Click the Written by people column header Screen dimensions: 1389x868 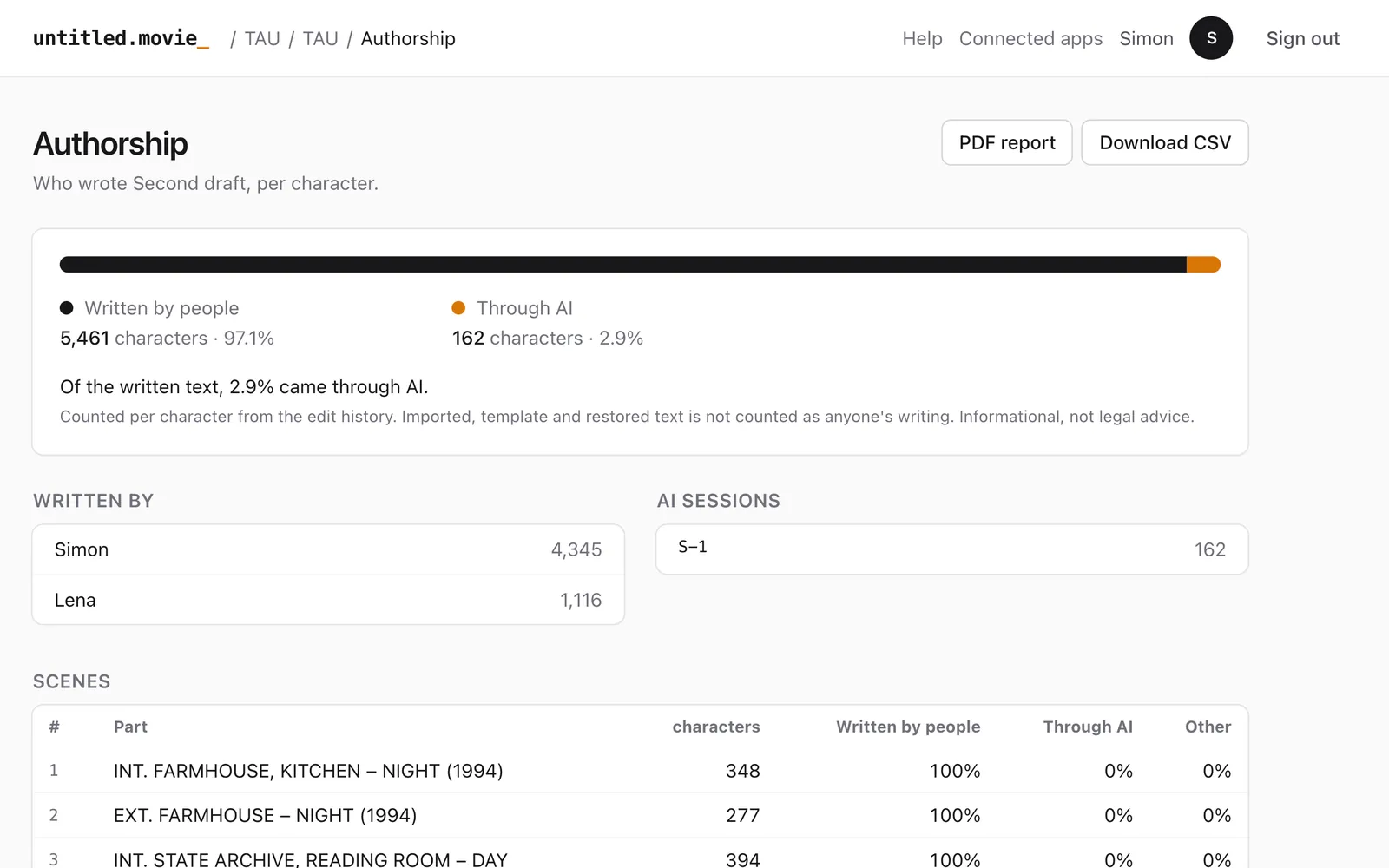coord(908,727)
